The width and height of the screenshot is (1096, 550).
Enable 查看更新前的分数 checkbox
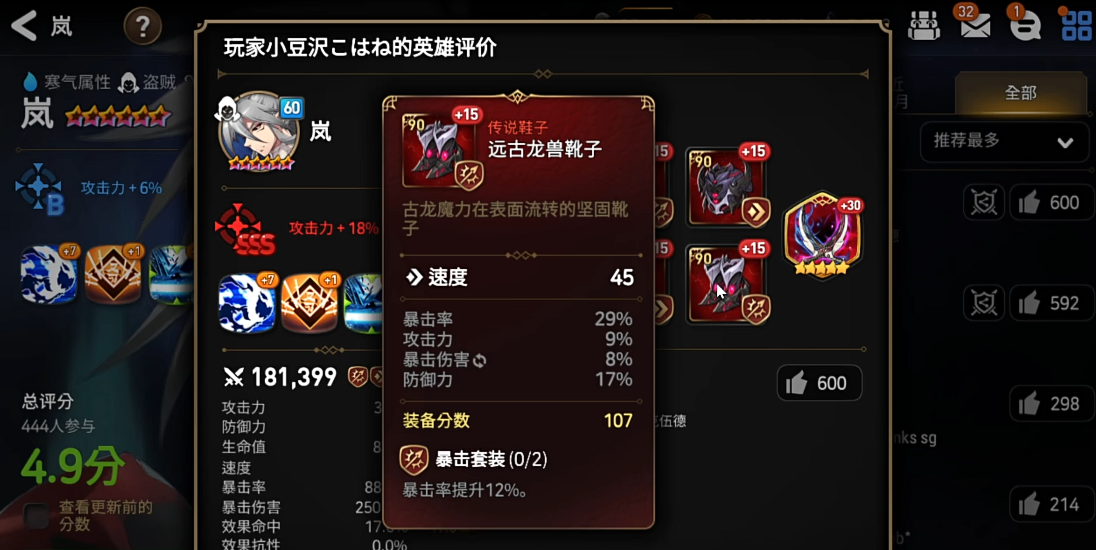click(36, 516)
